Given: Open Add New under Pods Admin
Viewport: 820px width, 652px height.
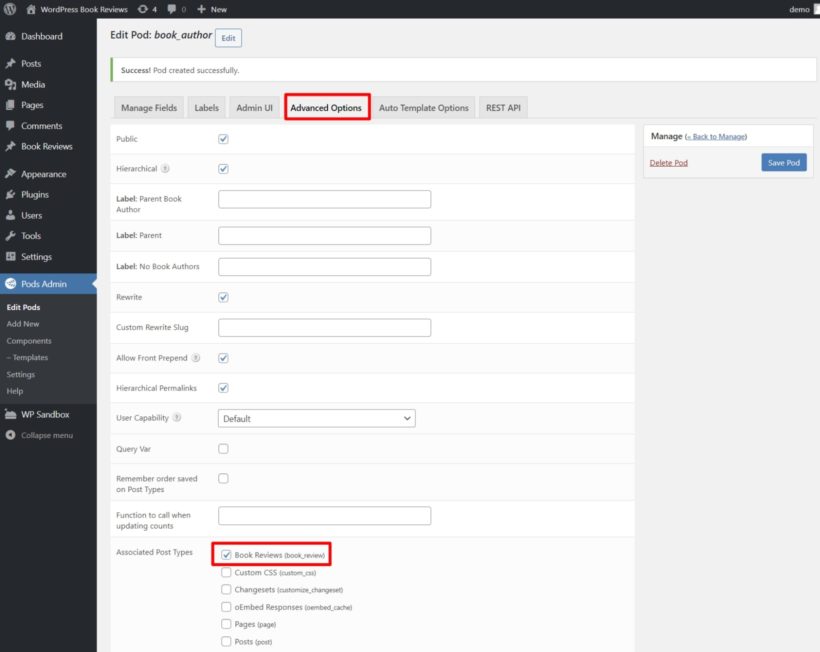Looking at the screenshot, I should click(23, 324).
